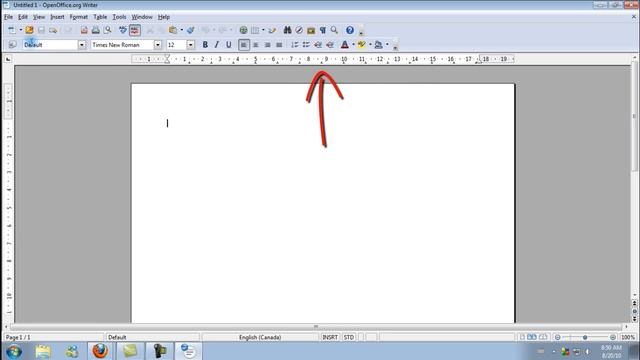Click the Windows Start orb

click(14, 351)
